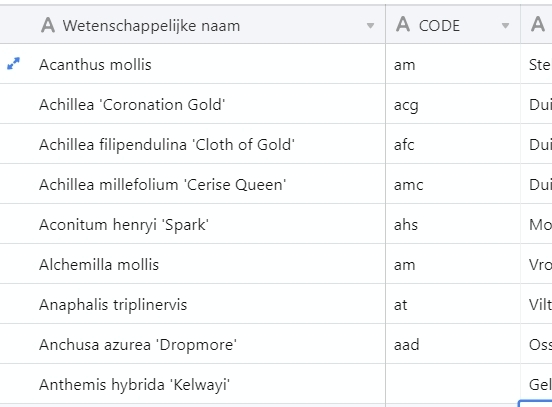The image size is (552, 407).
Task: Select code cell containing aad
Action: tap(453, 344)
